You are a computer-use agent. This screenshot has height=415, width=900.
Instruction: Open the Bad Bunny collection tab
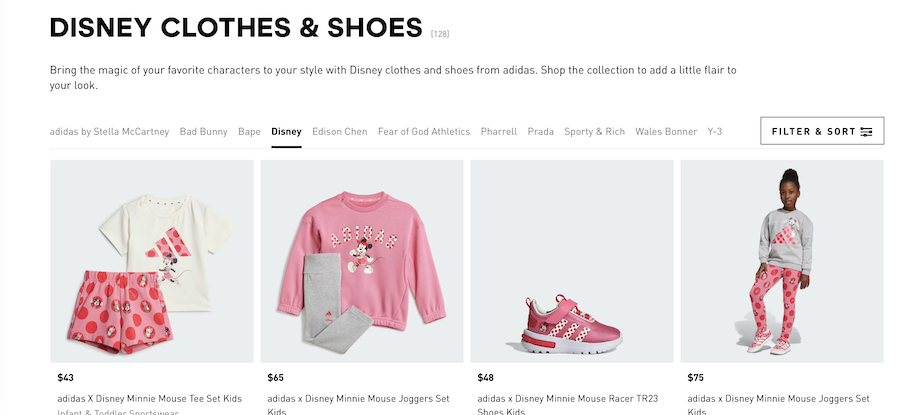(203, 131)
